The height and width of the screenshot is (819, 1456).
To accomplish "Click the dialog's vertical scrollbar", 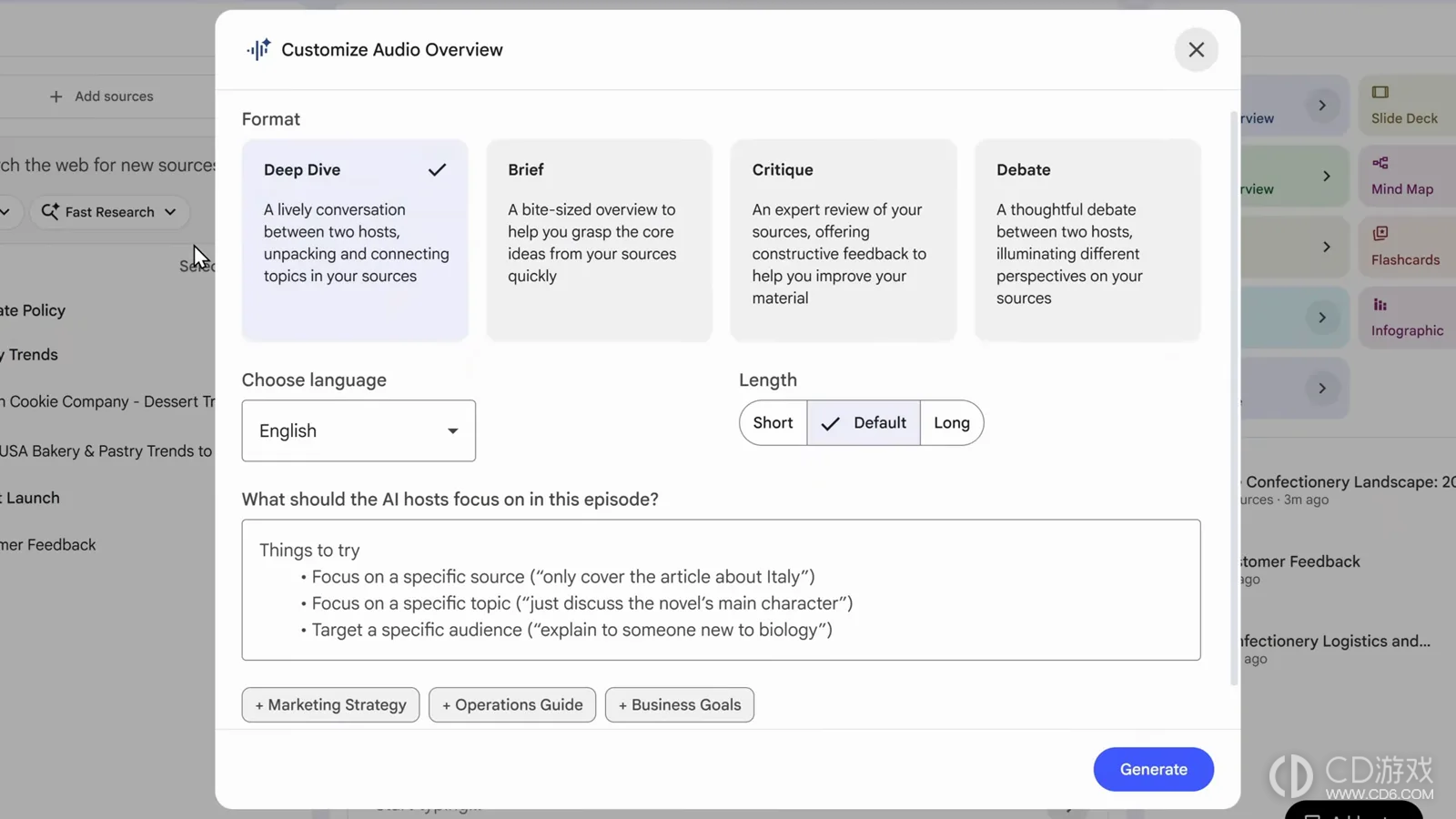I will coord(1234,399).
